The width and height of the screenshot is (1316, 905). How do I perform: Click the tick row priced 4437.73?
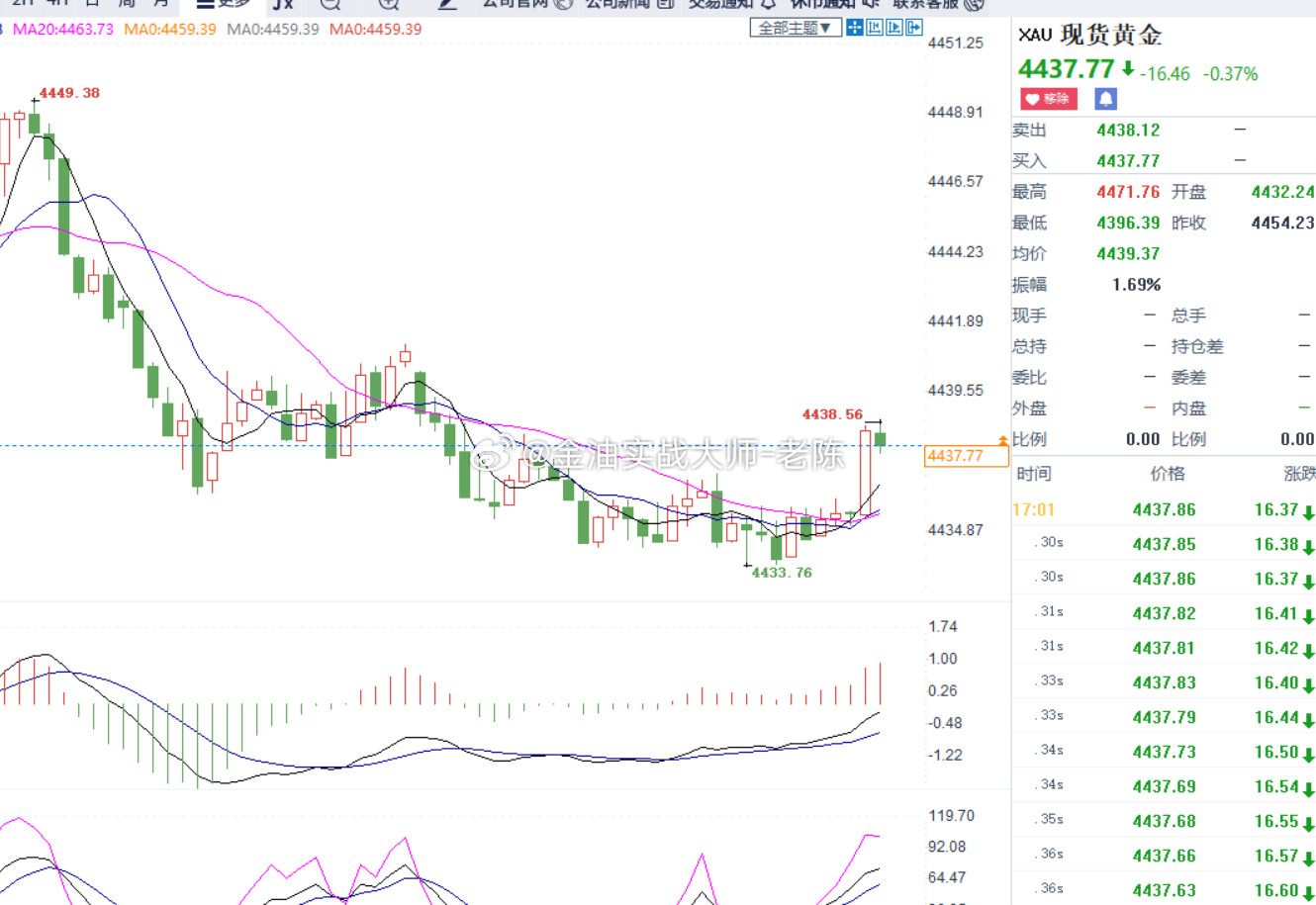pyautogui.click(x=1164, y=753)
